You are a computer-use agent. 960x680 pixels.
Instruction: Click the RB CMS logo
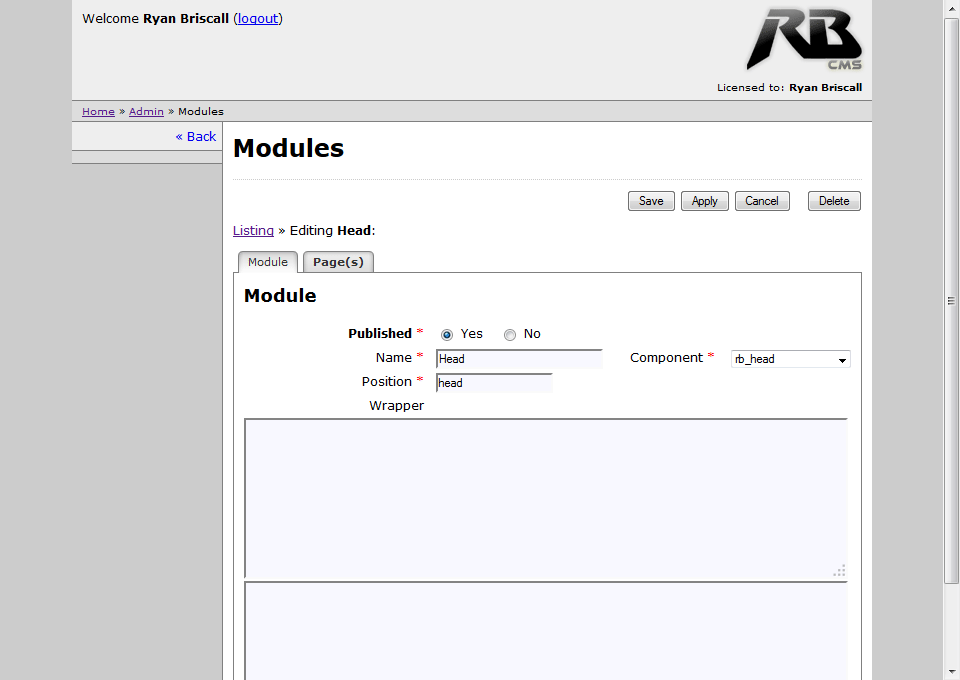803,40
